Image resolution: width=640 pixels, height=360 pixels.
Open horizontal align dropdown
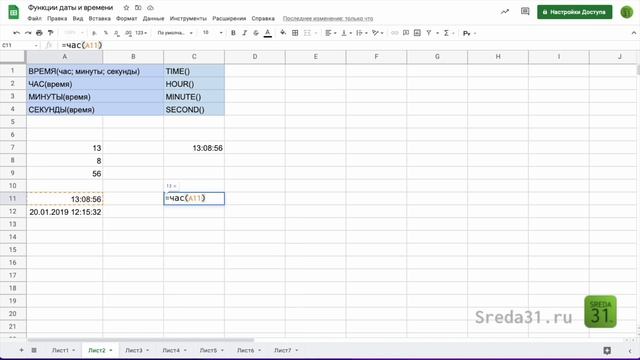coord(331,33)
